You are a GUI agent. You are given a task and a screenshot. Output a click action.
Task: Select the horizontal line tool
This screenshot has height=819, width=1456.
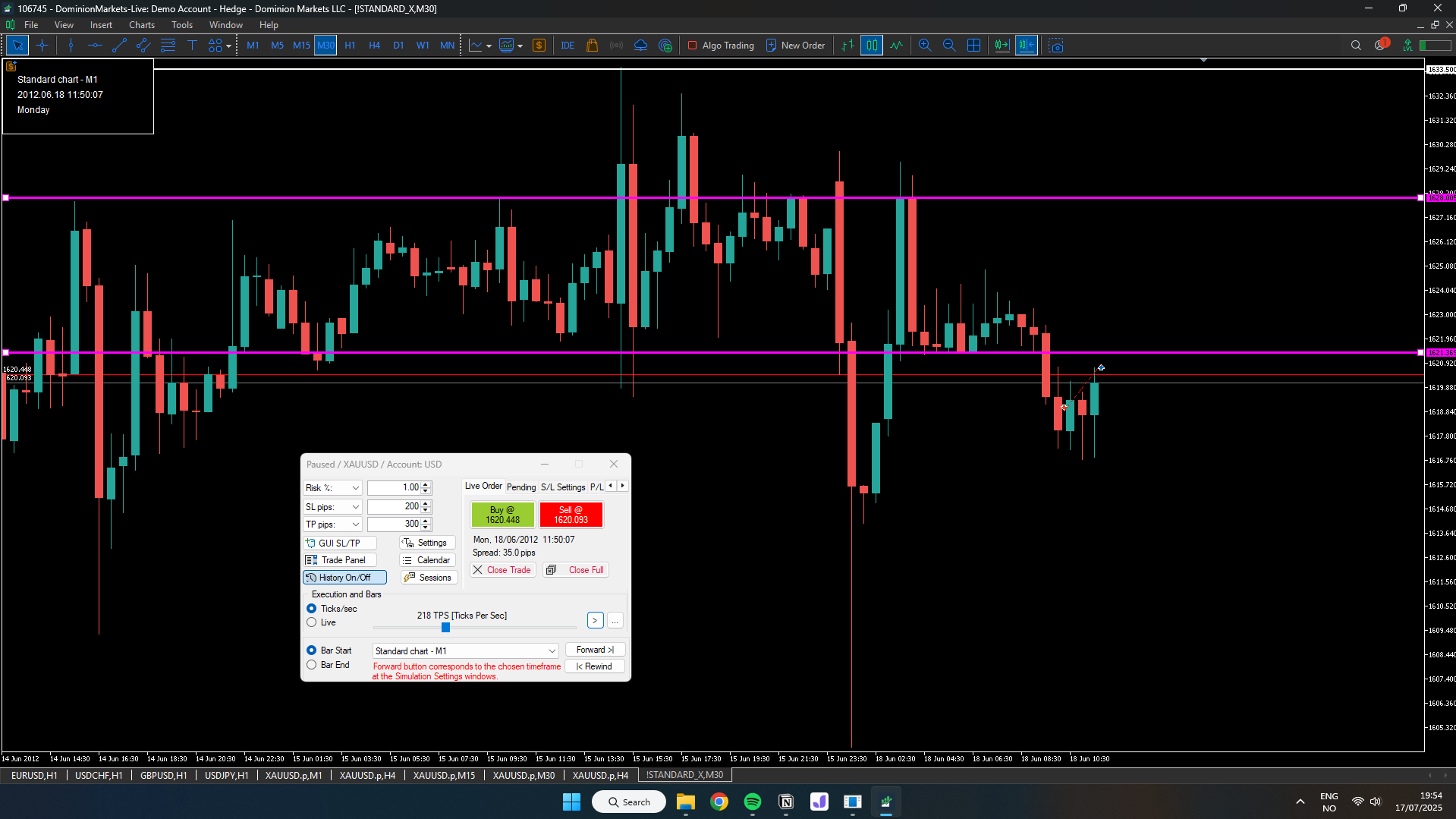tap(95, 46)
